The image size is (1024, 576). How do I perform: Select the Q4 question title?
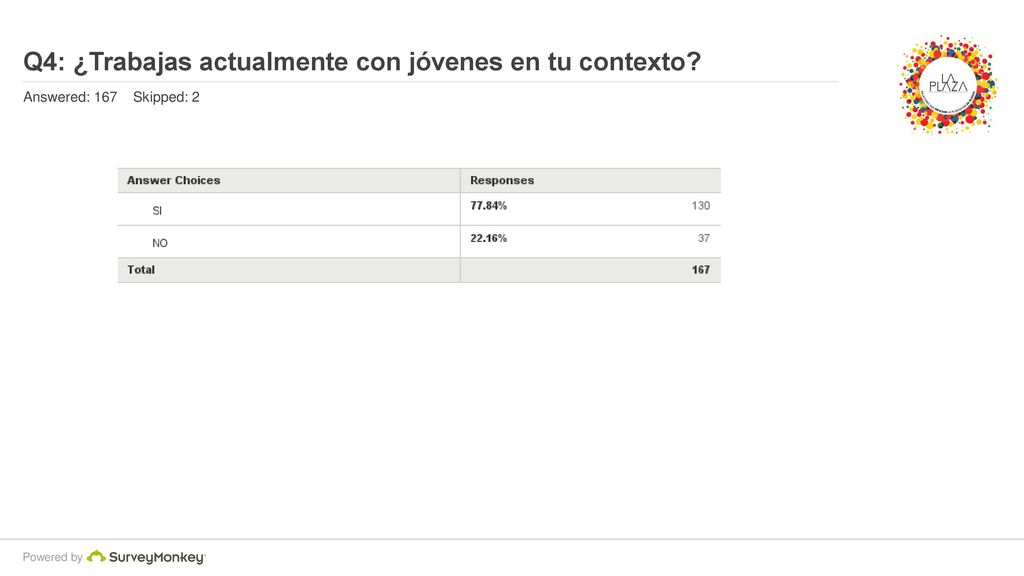click(x=362, y=62)
